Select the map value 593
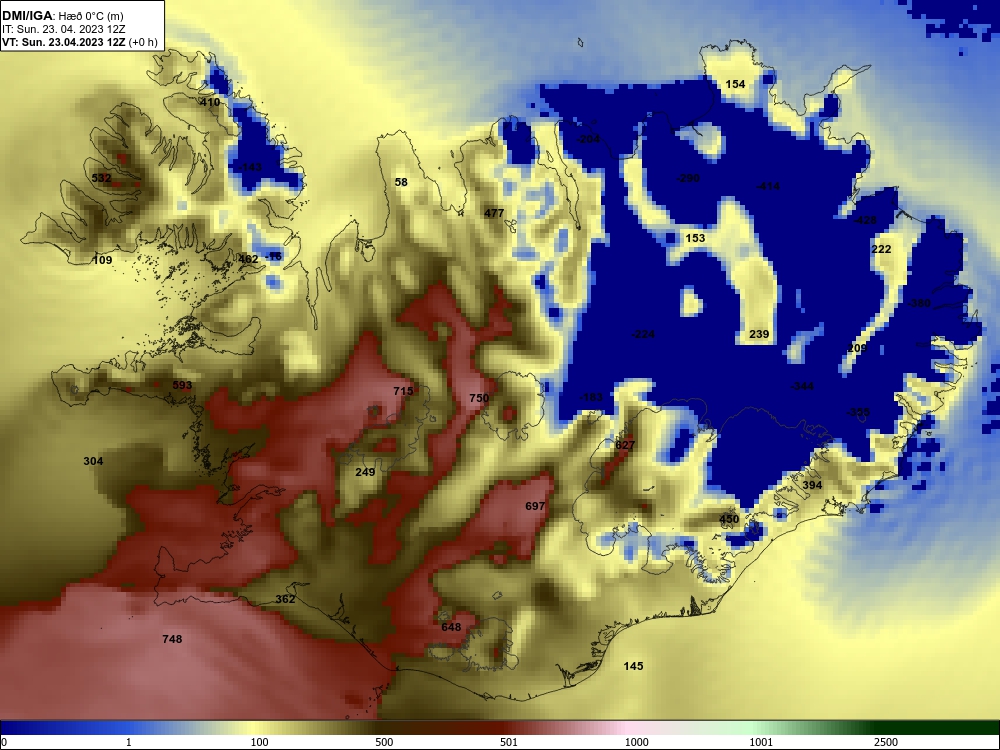The width and height of the screenshot is (1000, 750). (182, 385)
